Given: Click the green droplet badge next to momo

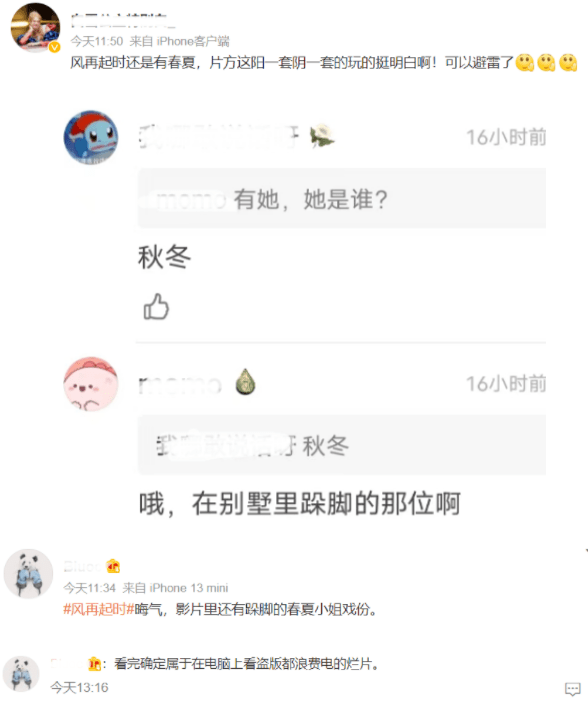Looking at the screenshot, I should [x=245, y=382].
